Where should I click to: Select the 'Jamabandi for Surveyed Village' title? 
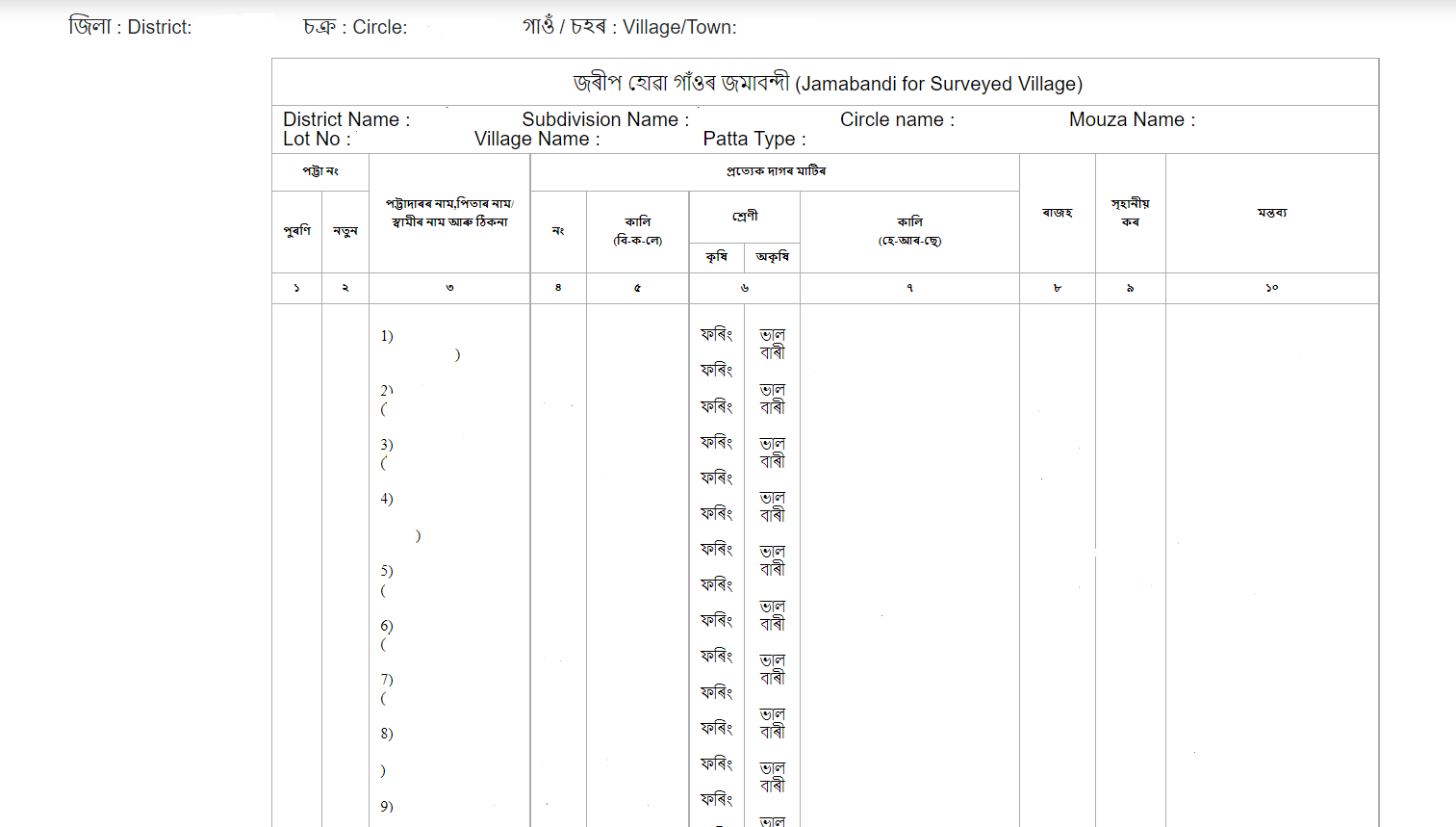[x=828, y=84]
